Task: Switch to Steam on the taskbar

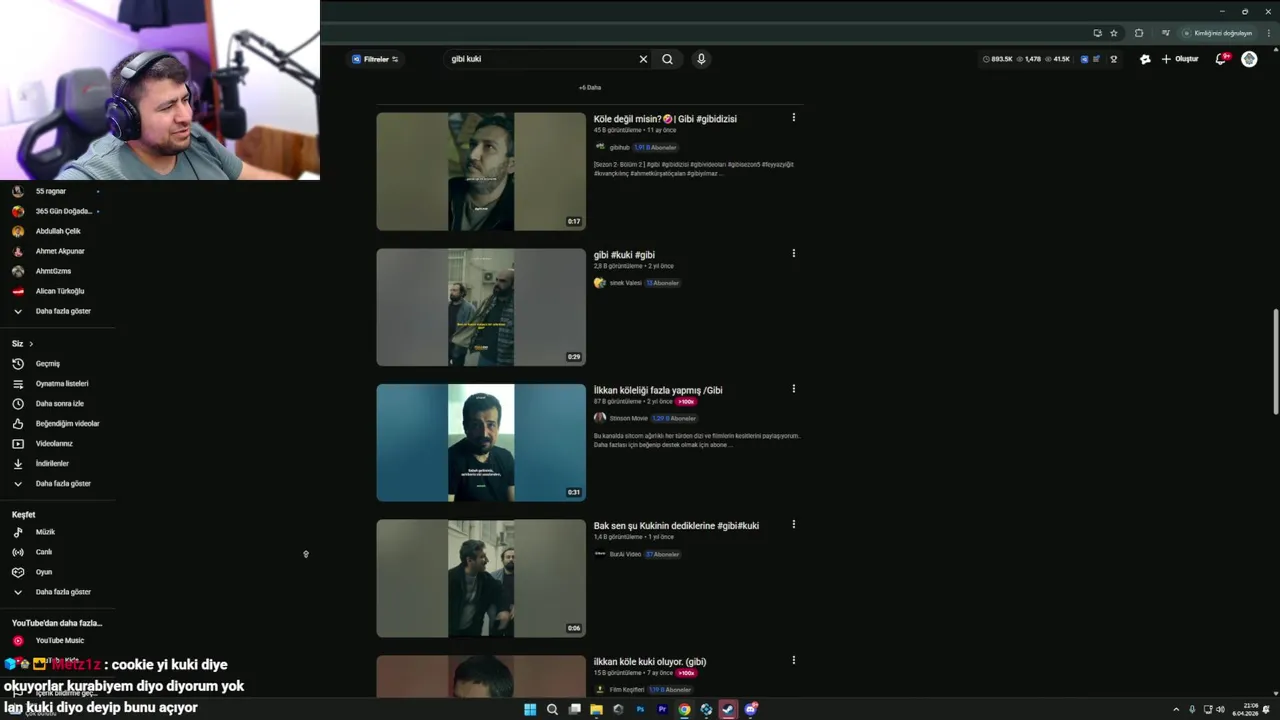Action: (x=728, y=710)
